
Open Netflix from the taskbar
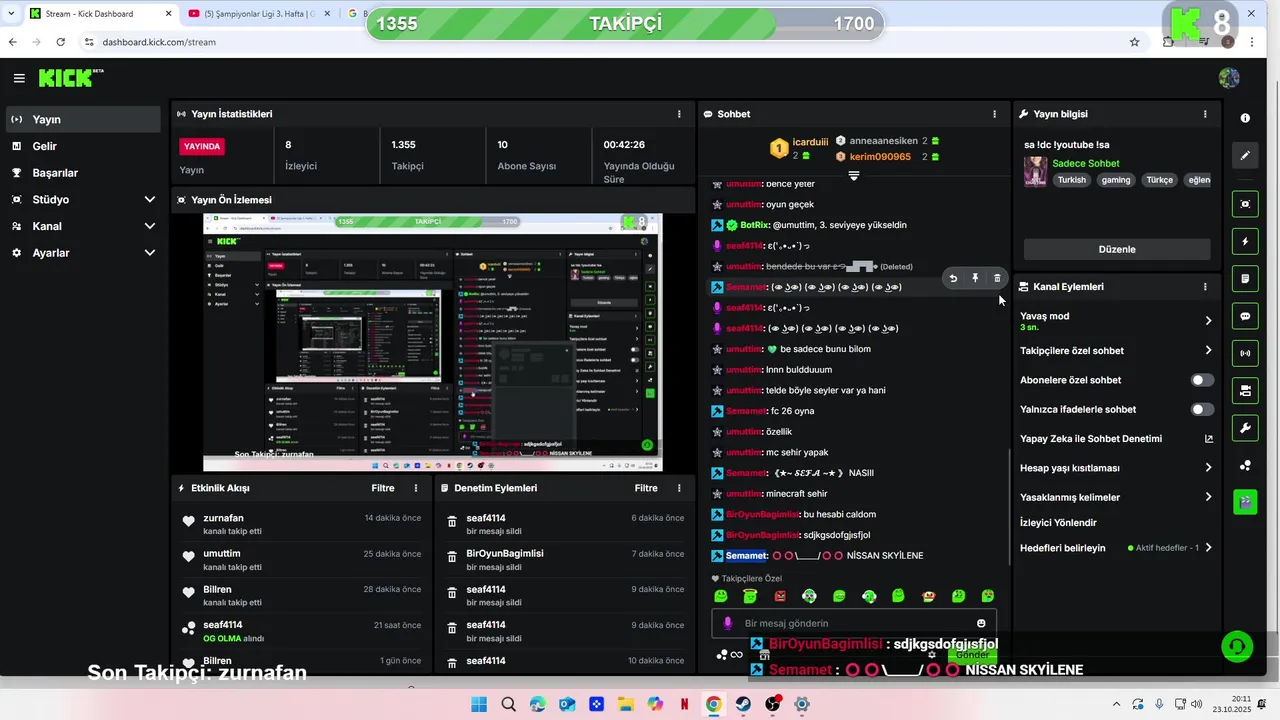pos(684,704)
